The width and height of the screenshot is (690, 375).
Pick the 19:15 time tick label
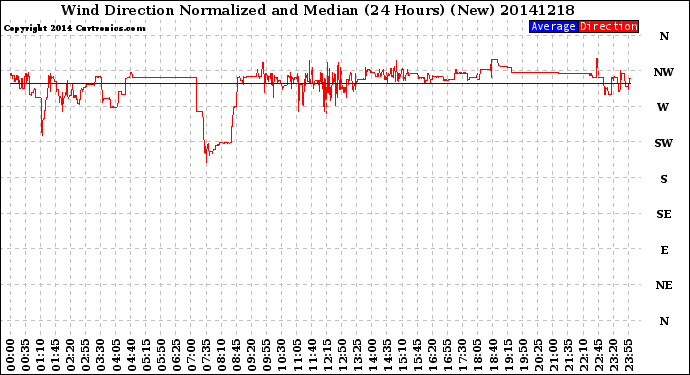(508, 355)
